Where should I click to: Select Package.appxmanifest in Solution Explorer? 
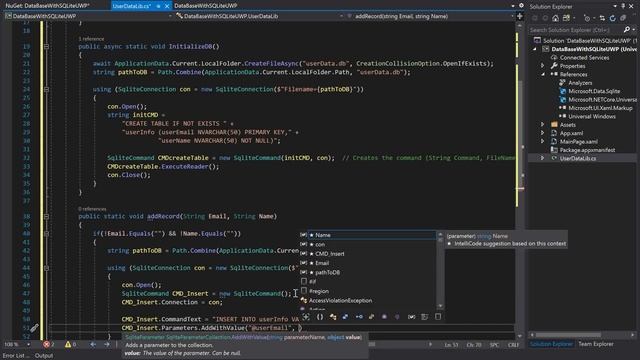(587, 150)
